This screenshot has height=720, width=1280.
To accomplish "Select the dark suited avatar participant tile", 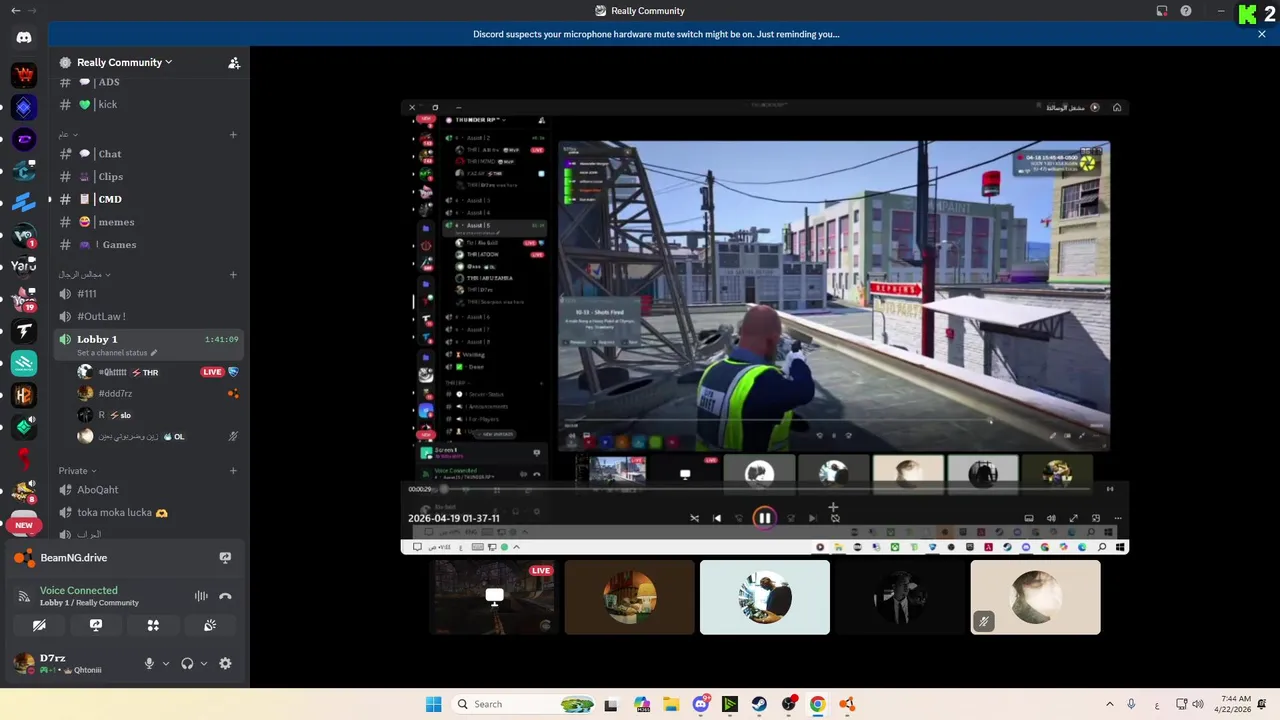I will (x=900, y=597).
